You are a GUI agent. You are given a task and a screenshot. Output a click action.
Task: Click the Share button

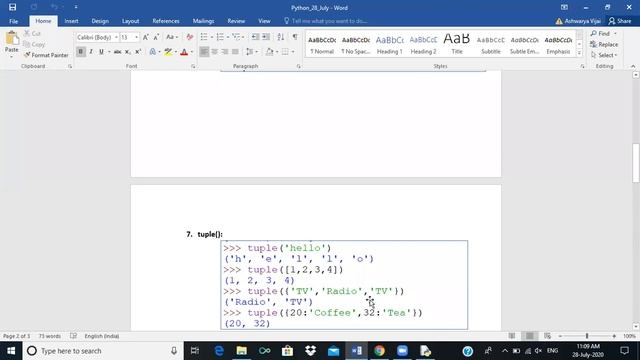coord(620,21)
